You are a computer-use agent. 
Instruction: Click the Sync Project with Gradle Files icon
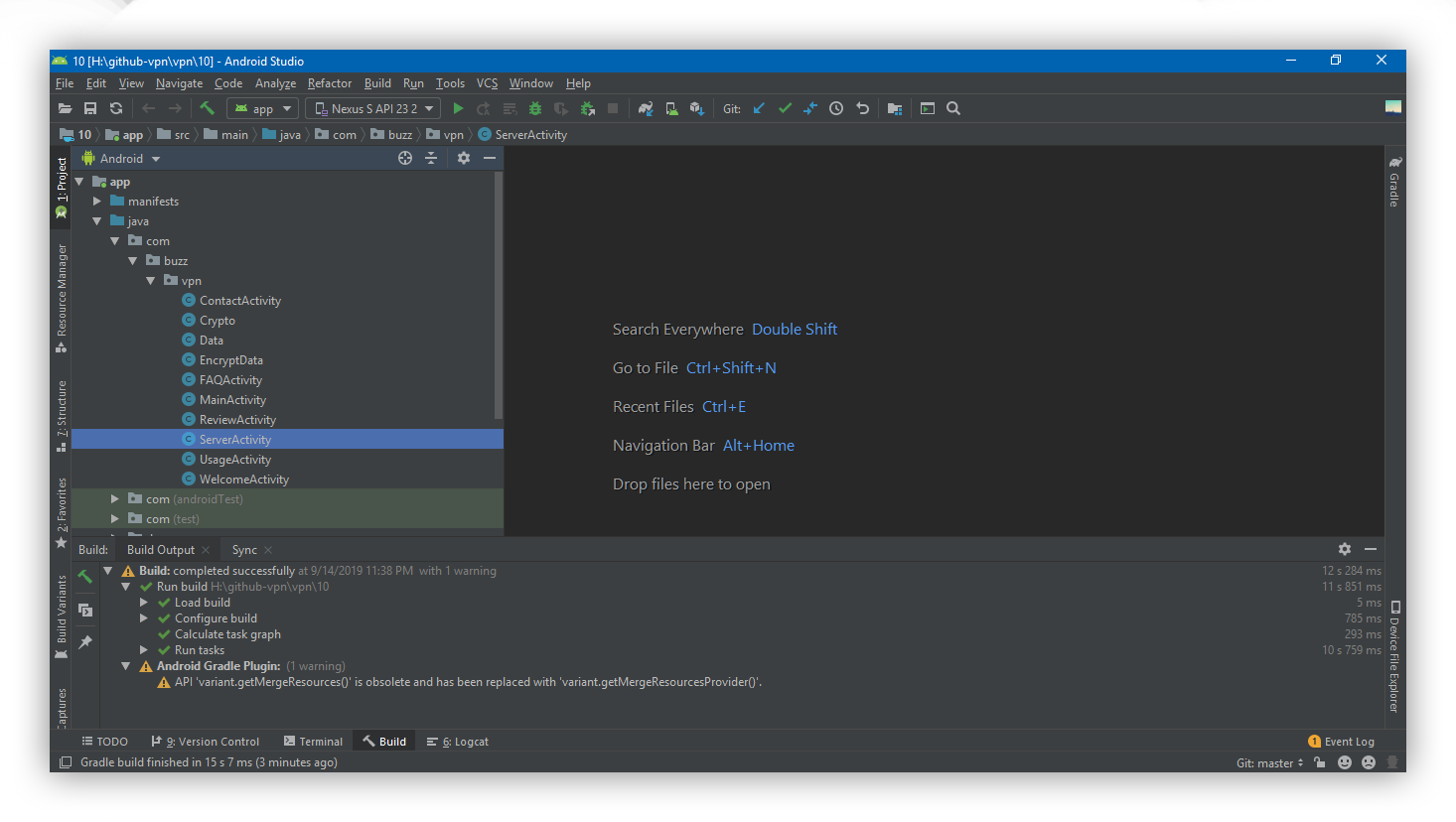pos(646,108)
